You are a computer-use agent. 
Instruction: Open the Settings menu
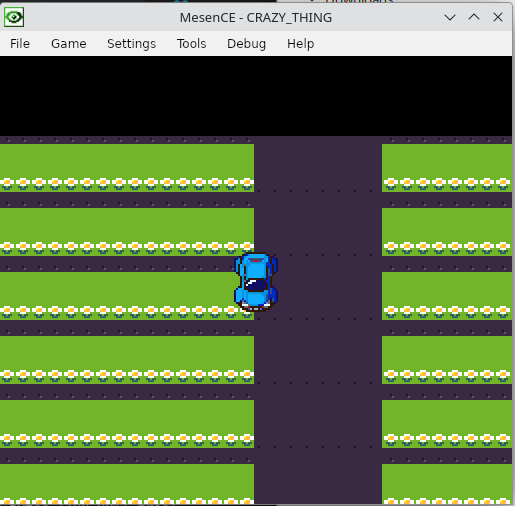pos(131,44)
